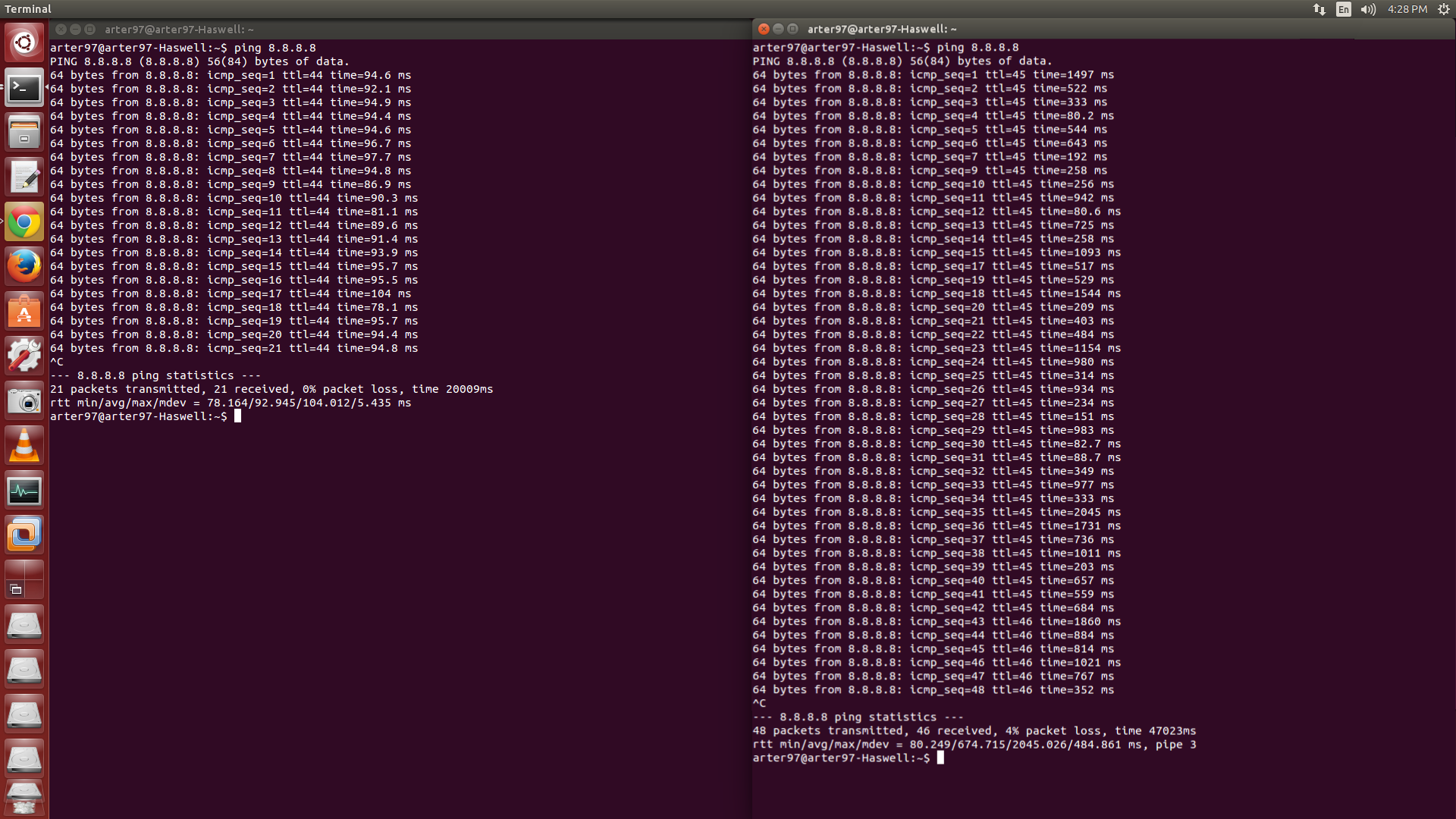This screenshot has width=1456, height=819.
Task: Click the right terminal's title bar text
Action: (882, 29)
